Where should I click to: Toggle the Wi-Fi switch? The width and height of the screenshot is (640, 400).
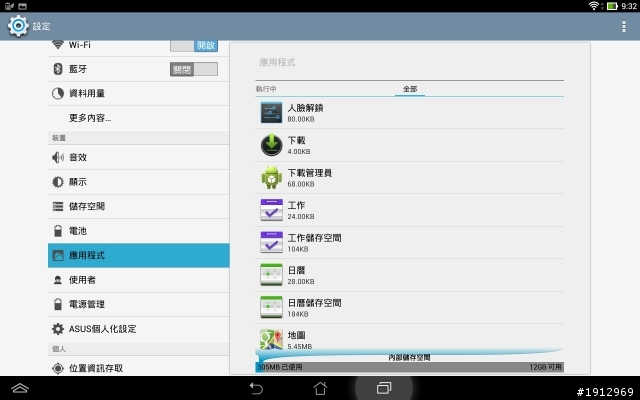(x=194, y=45)
